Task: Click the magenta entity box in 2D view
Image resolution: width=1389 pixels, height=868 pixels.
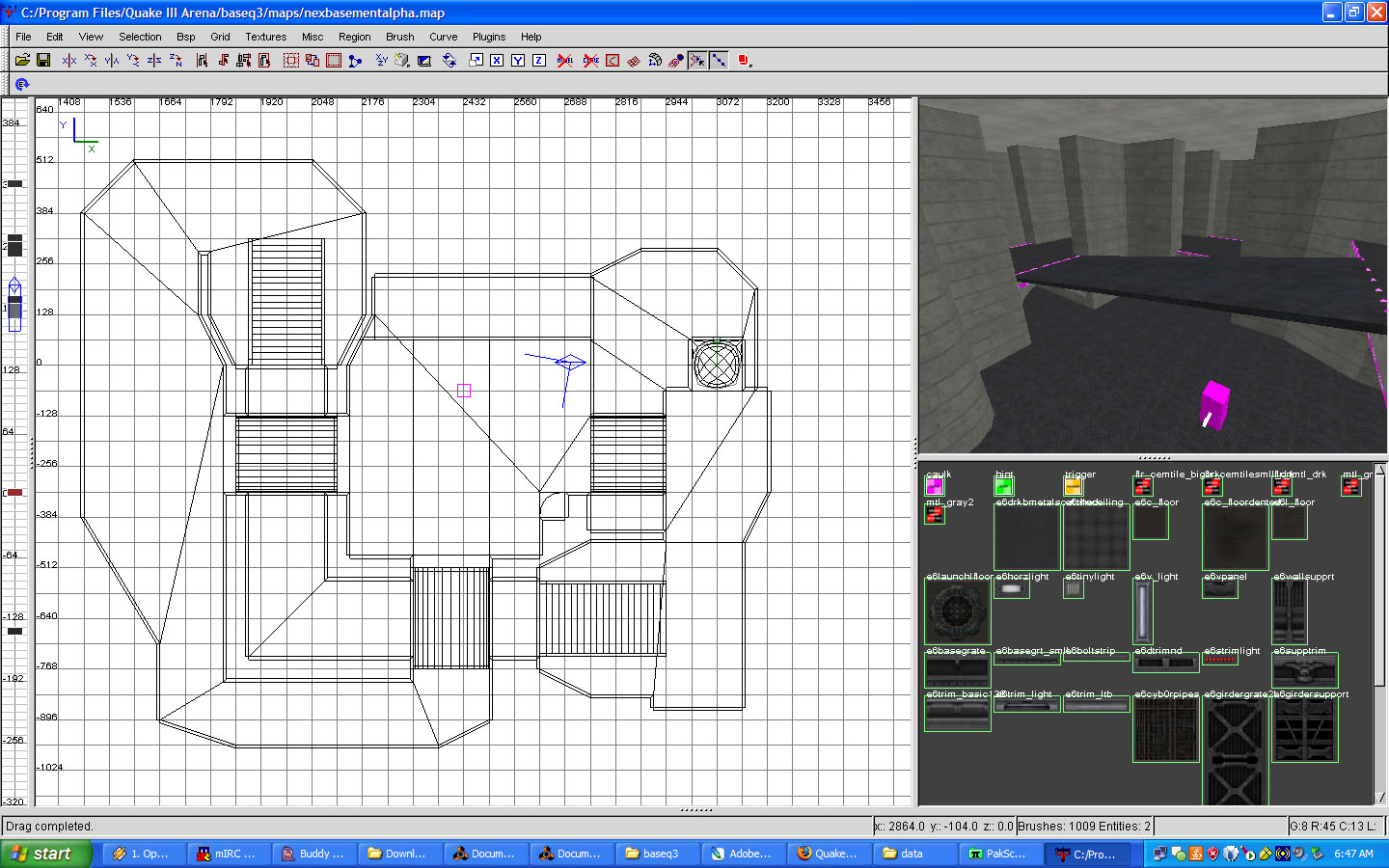Action: coord(464,391)
